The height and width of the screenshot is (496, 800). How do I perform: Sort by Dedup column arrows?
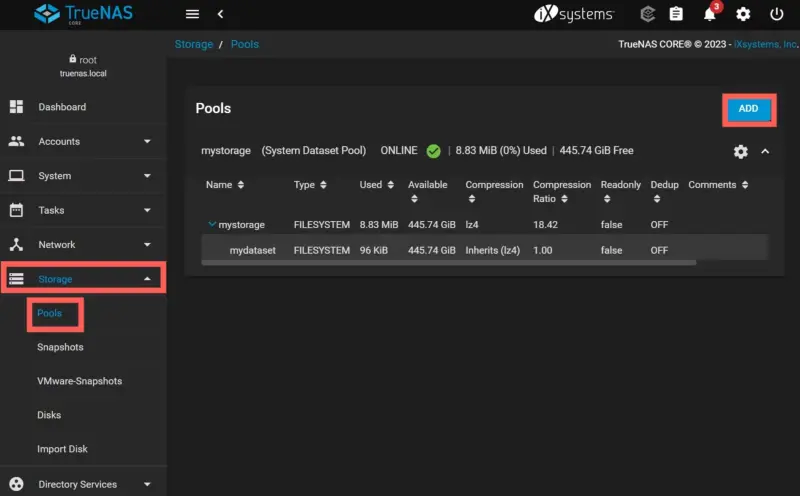click(657, 199)
